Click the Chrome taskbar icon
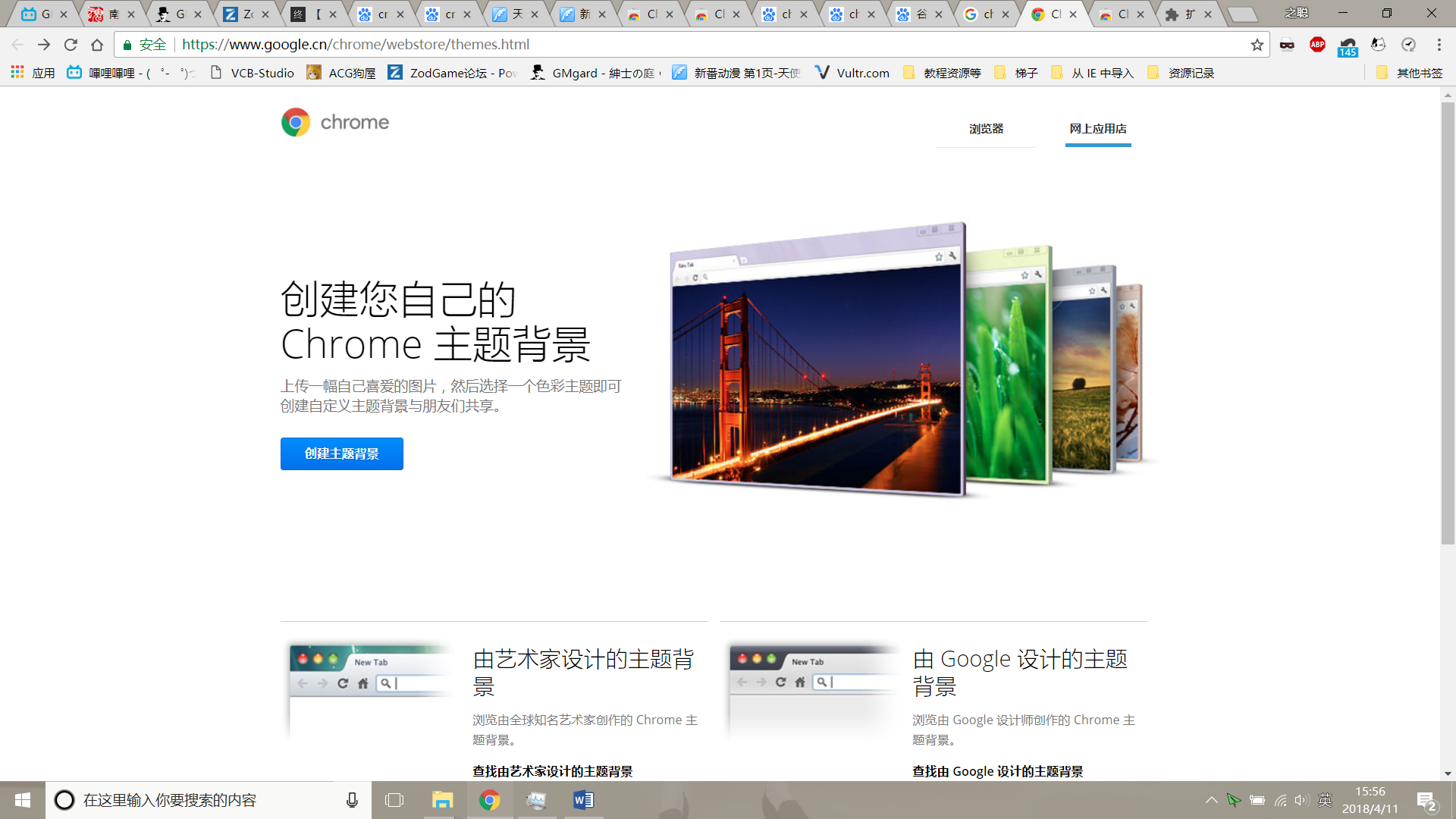 tap(489, 800)
